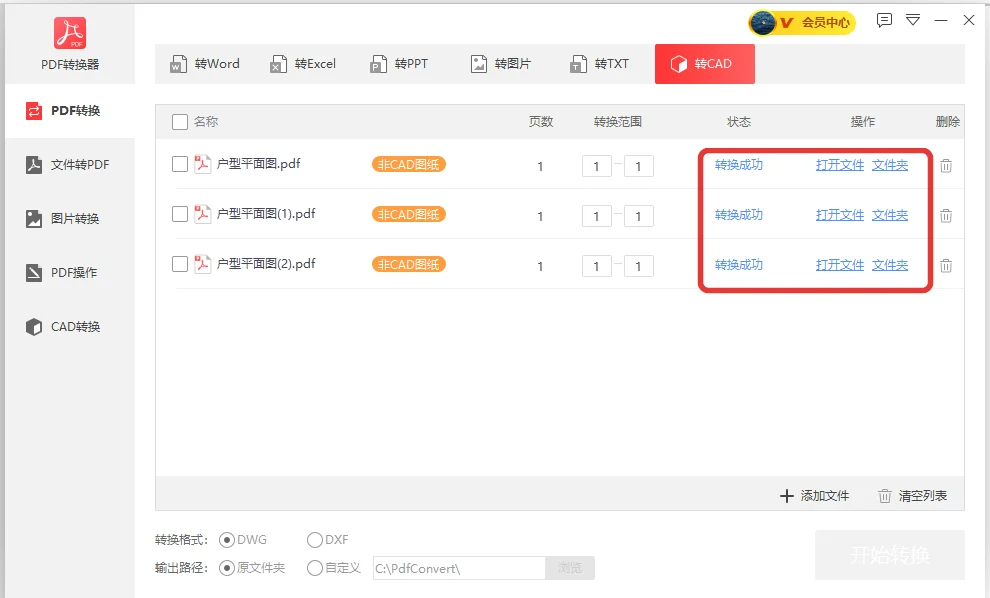The height and width of the screenshot is (598, 990).
Task: Click 添加文件 to add files
Action: [814, 496]
